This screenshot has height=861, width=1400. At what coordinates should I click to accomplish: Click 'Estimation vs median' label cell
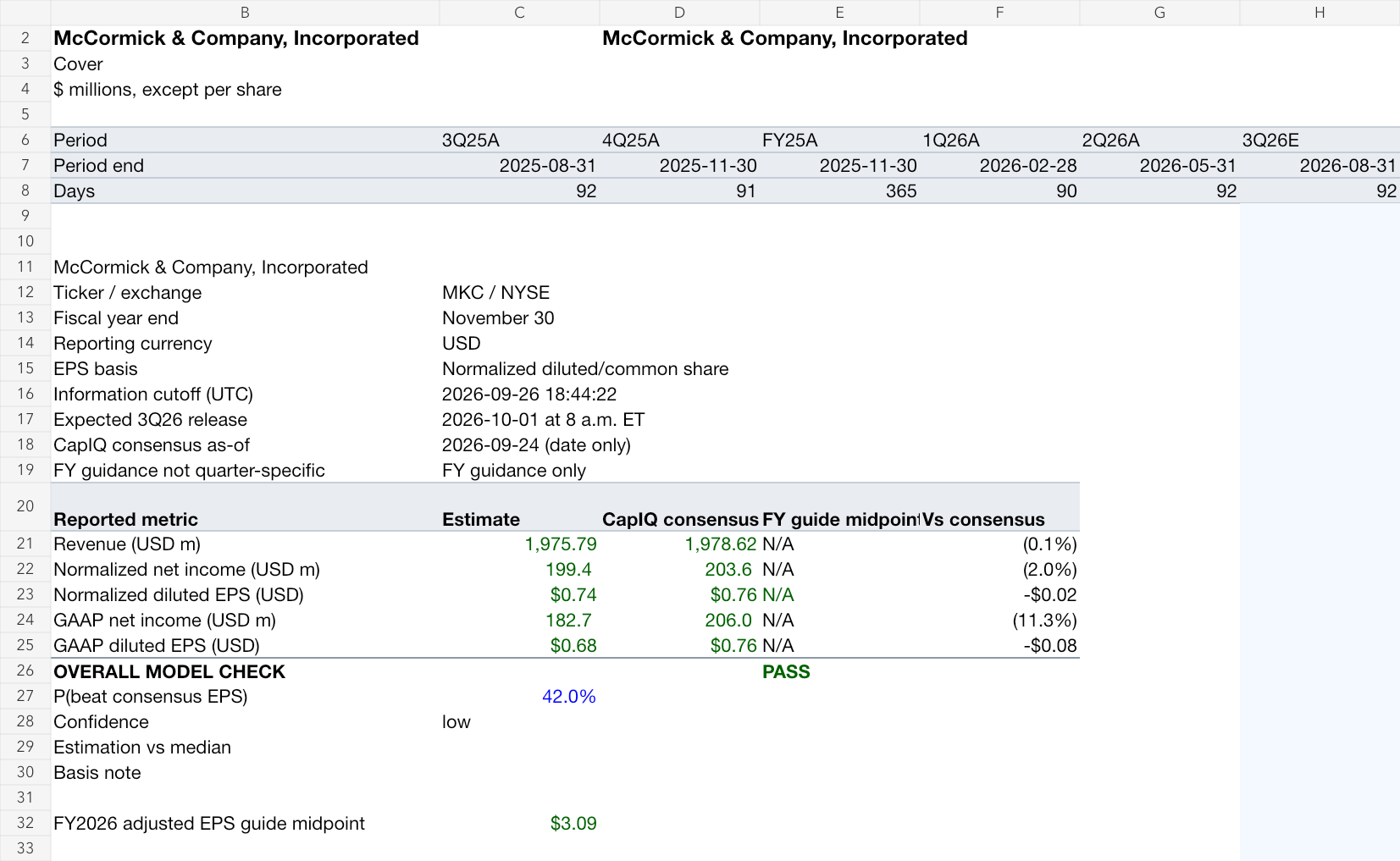point(245,747)
